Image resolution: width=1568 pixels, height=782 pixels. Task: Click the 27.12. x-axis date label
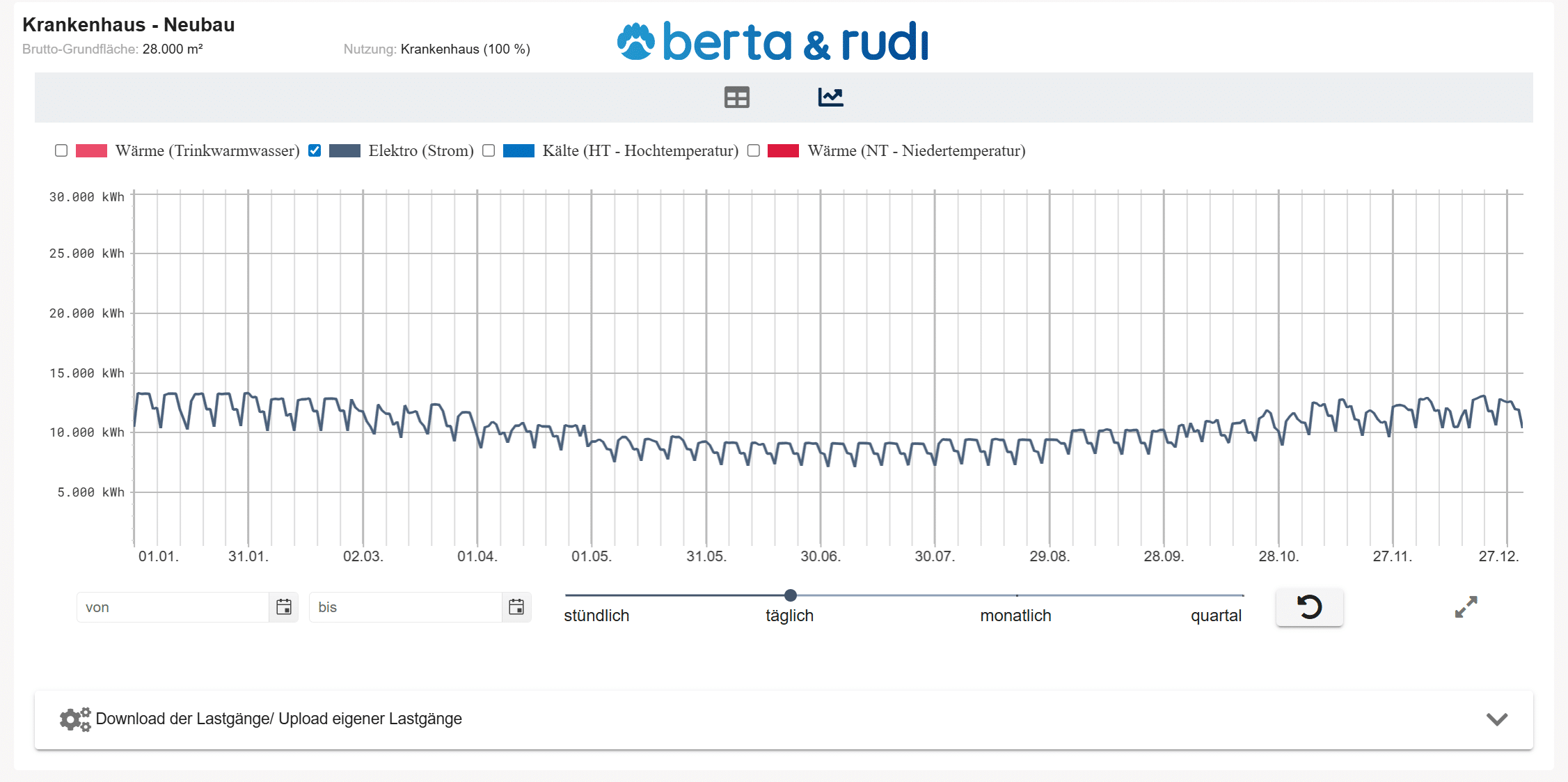tap(1499, 556)
